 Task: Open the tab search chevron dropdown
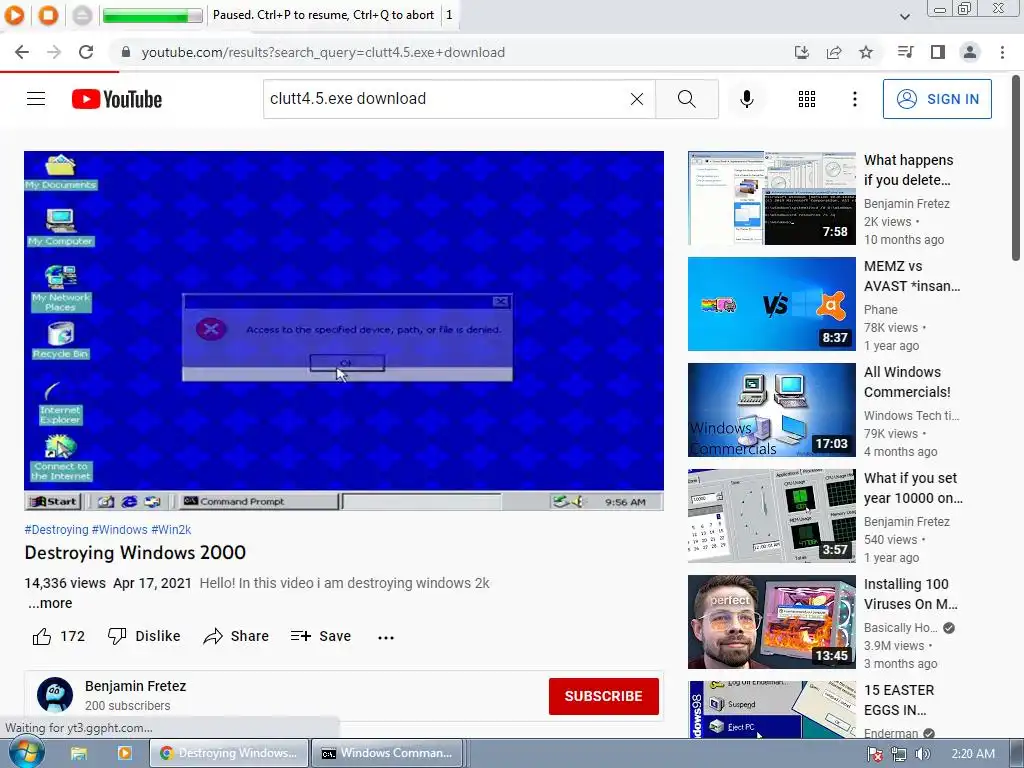pyautogui.click(x=904, y=16)
